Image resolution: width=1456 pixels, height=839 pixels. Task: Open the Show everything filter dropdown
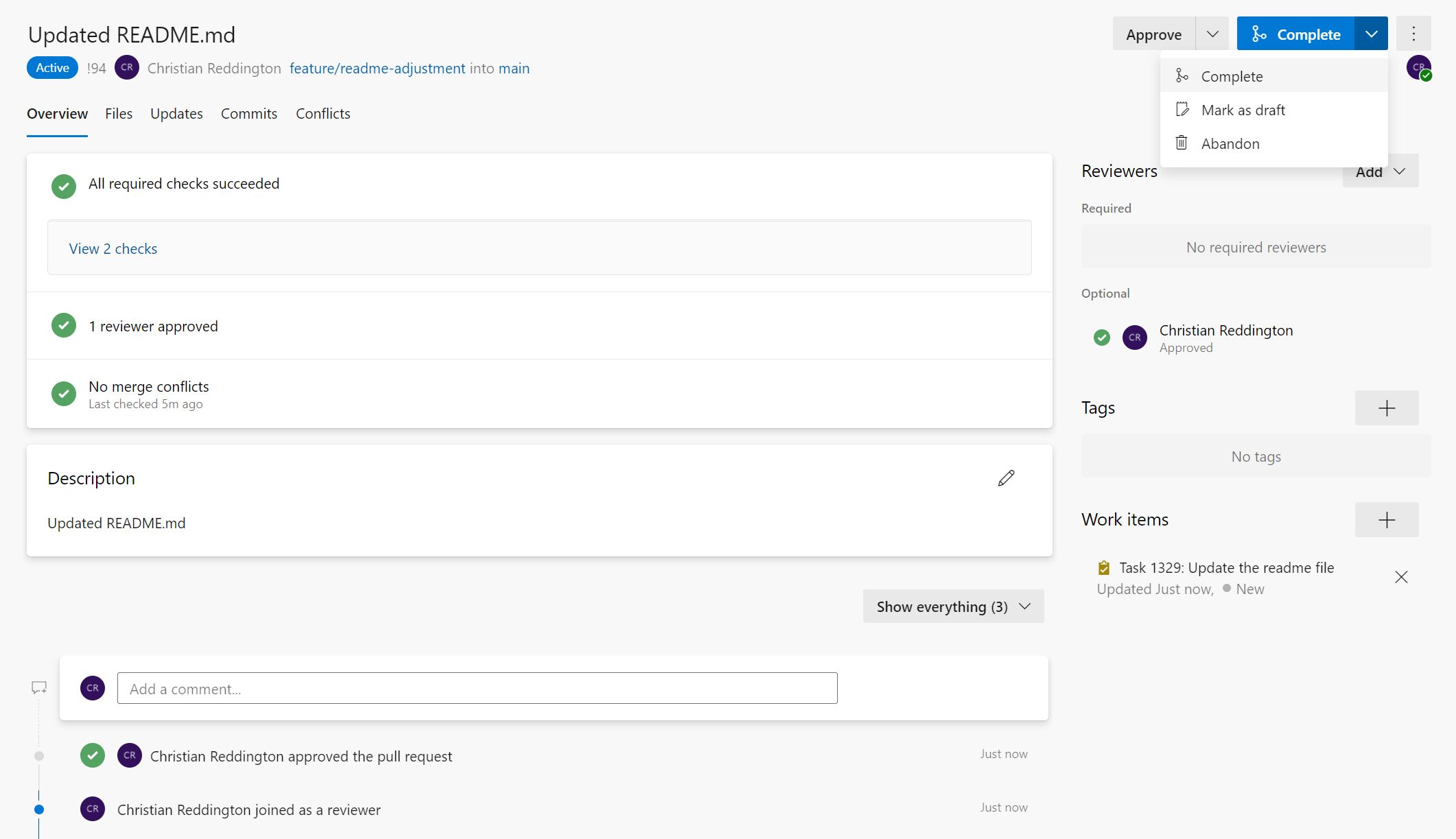click(952, 606)
